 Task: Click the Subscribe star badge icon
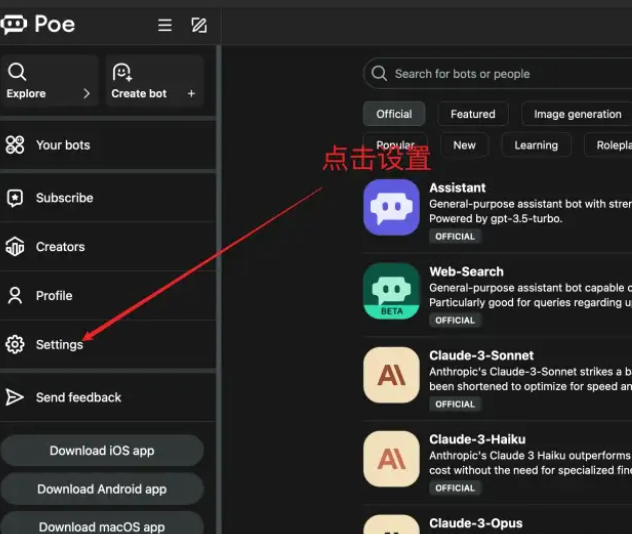15,198
